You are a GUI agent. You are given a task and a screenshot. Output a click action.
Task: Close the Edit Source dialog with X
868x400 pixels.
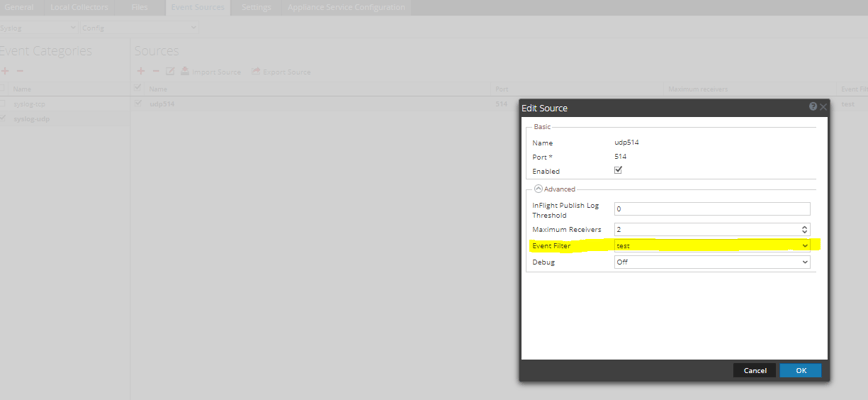[823, 107]
